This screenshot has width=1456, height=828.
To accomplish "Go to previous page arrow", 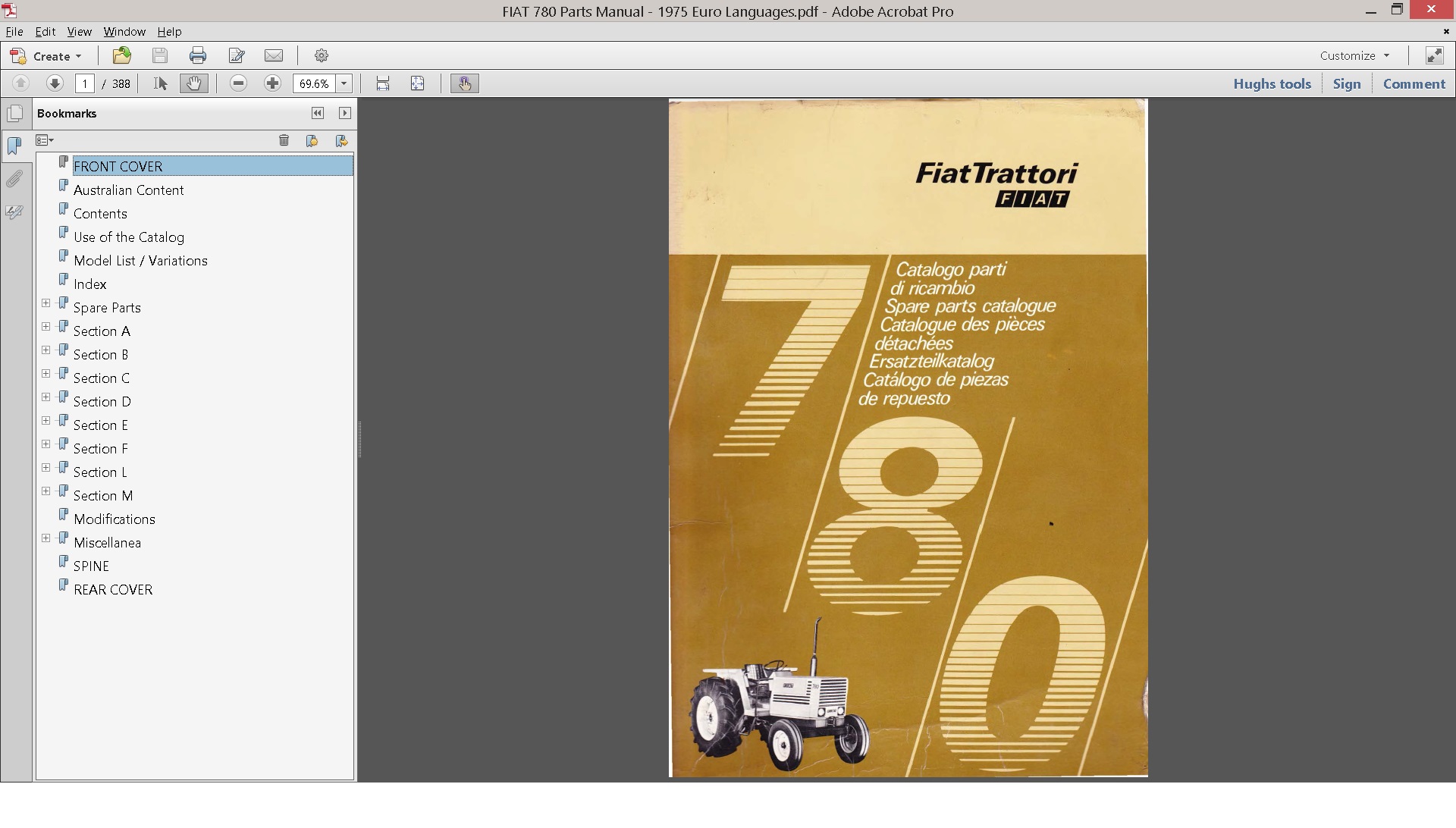I will [x=20, y=83].
